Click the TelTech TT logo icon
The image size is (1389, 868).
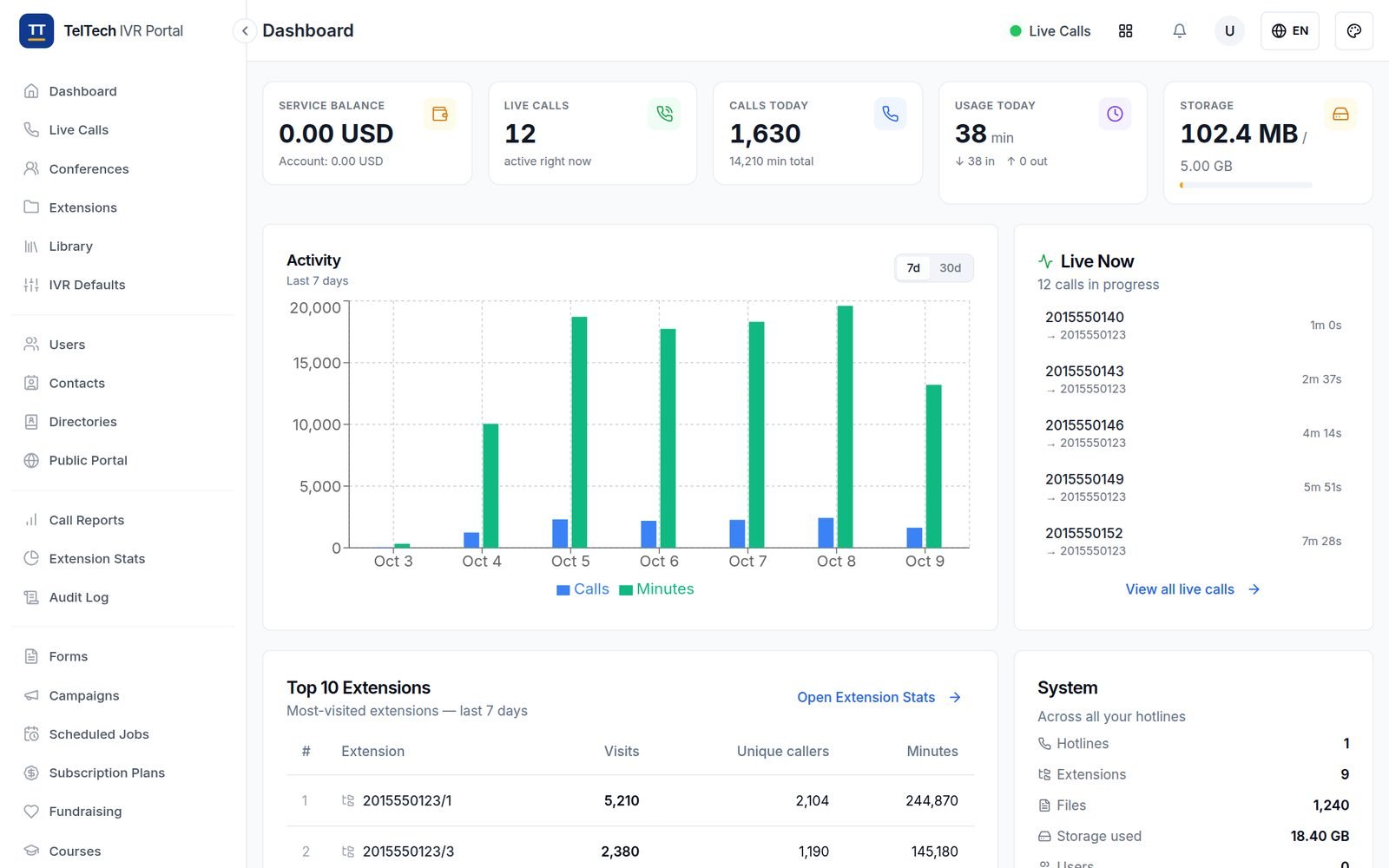36,30
